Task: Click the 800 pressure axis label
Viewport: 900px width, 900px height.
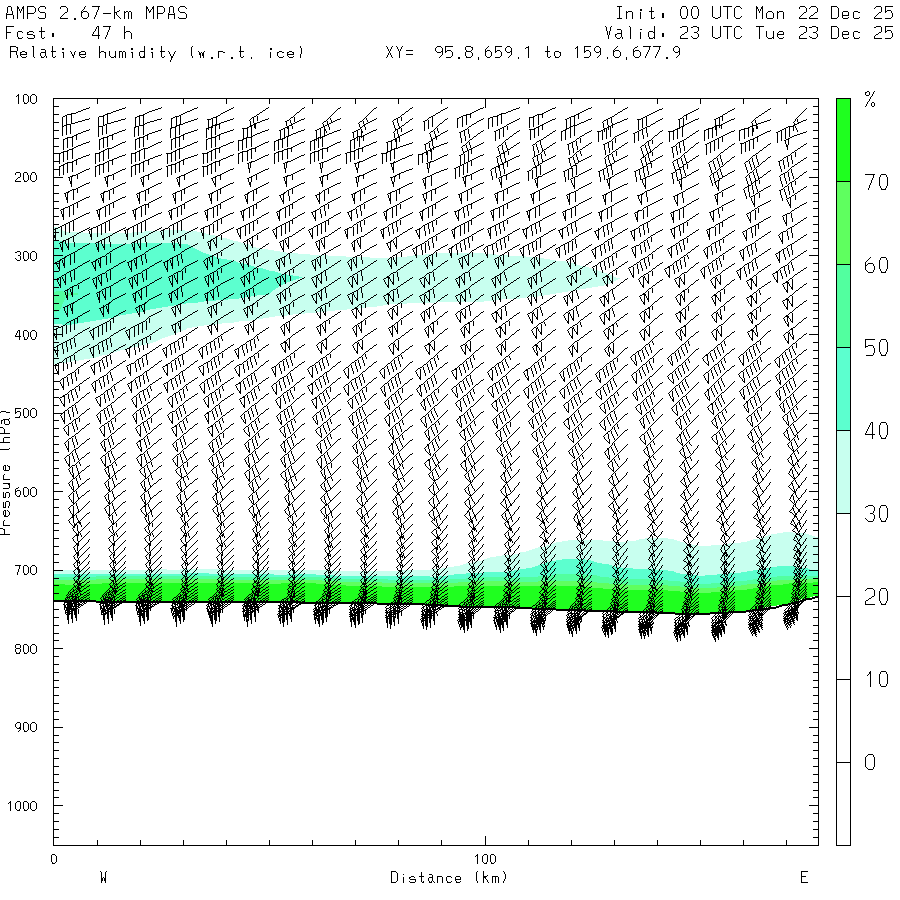Action: tap(26, 649)
